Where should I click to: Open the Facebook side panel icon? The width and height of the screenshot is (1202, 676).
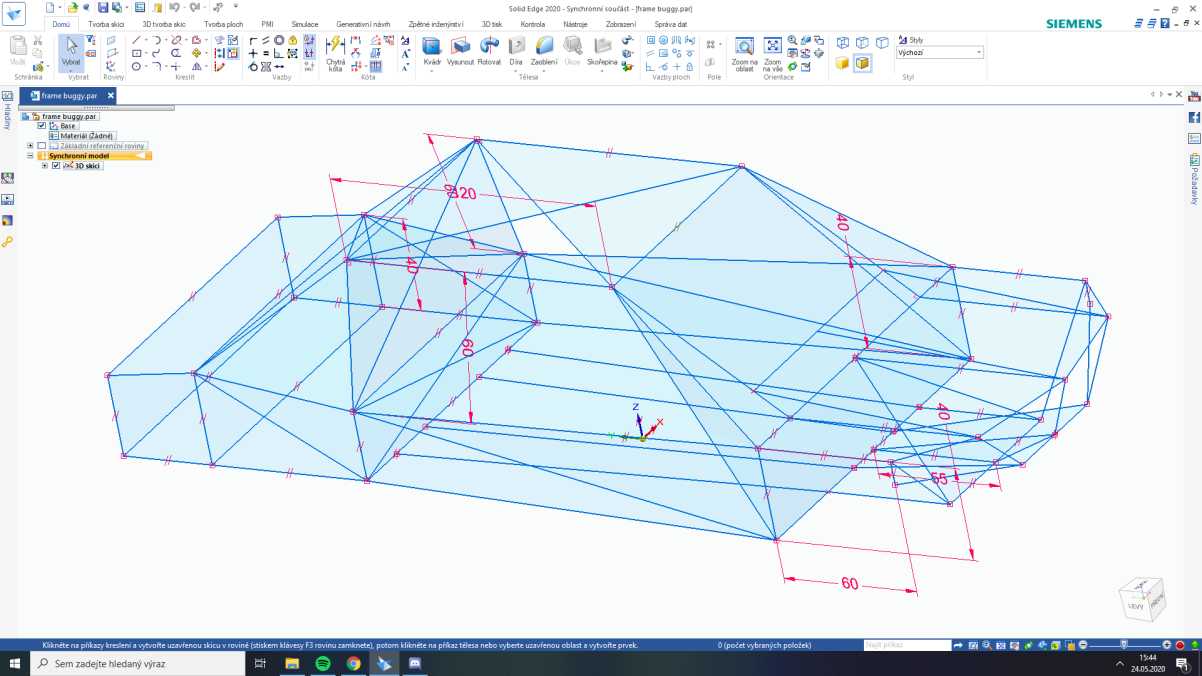pos(1194,117)
